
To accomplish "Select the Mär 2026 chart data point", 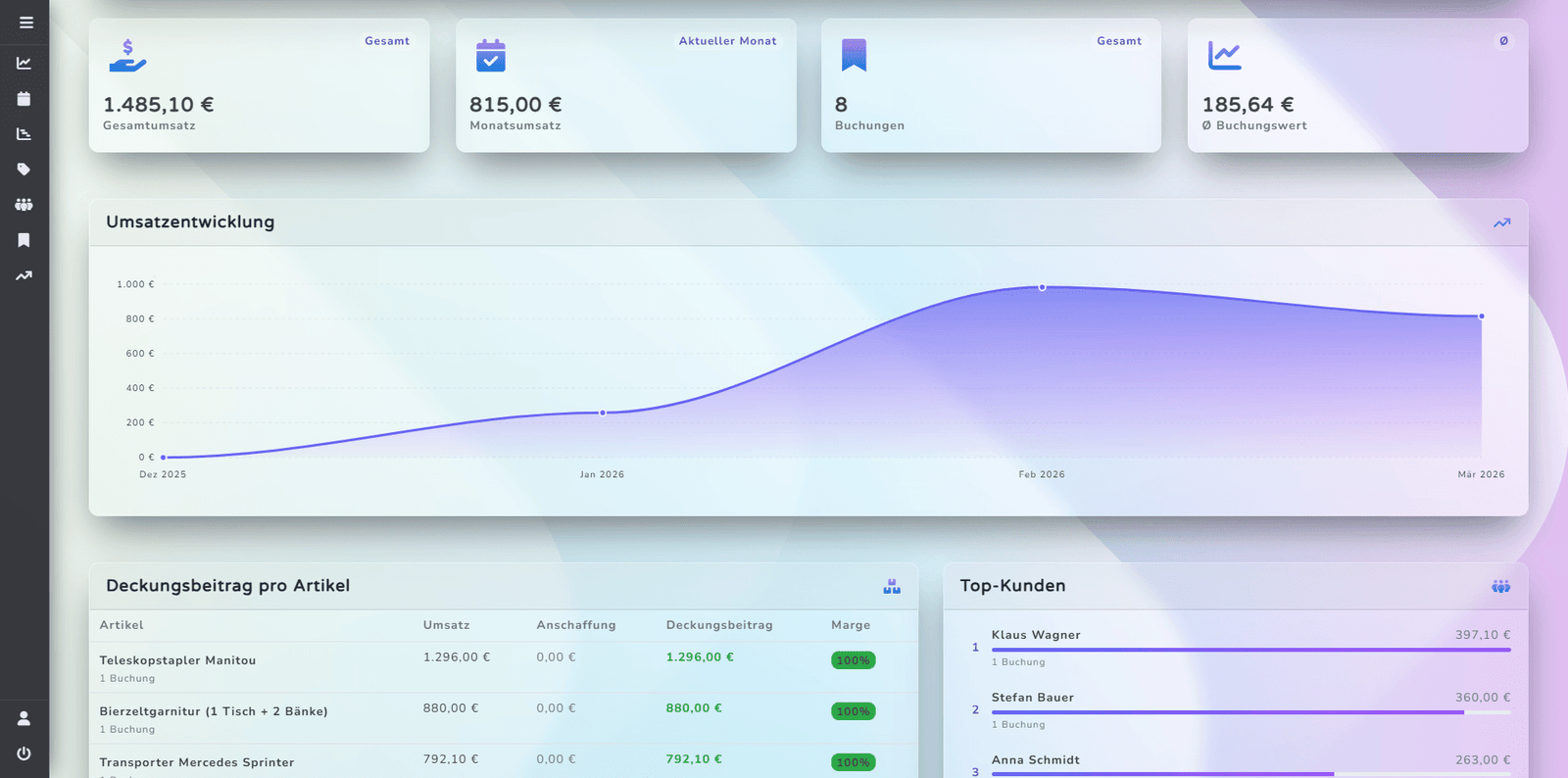I will coord(1481,316).
